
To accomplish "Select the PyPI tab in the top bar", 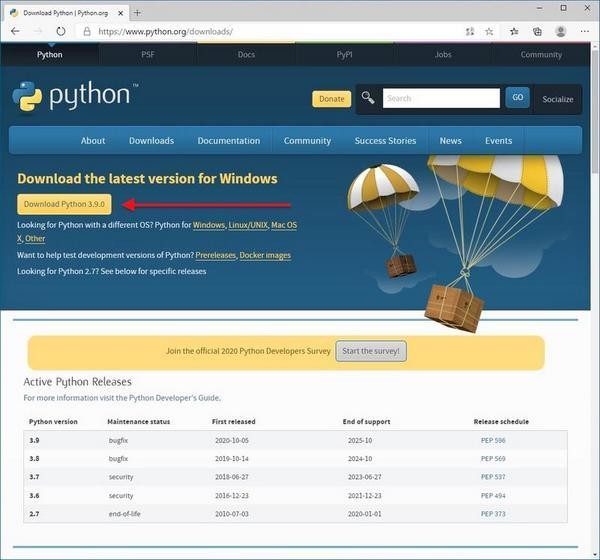I will pos(344,55).
